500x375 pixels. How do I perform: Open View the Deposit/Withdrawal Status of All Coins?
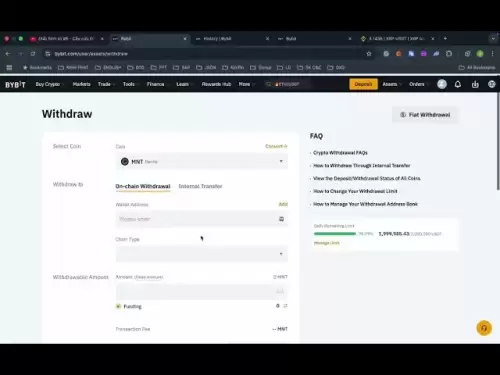pos(367,179)
